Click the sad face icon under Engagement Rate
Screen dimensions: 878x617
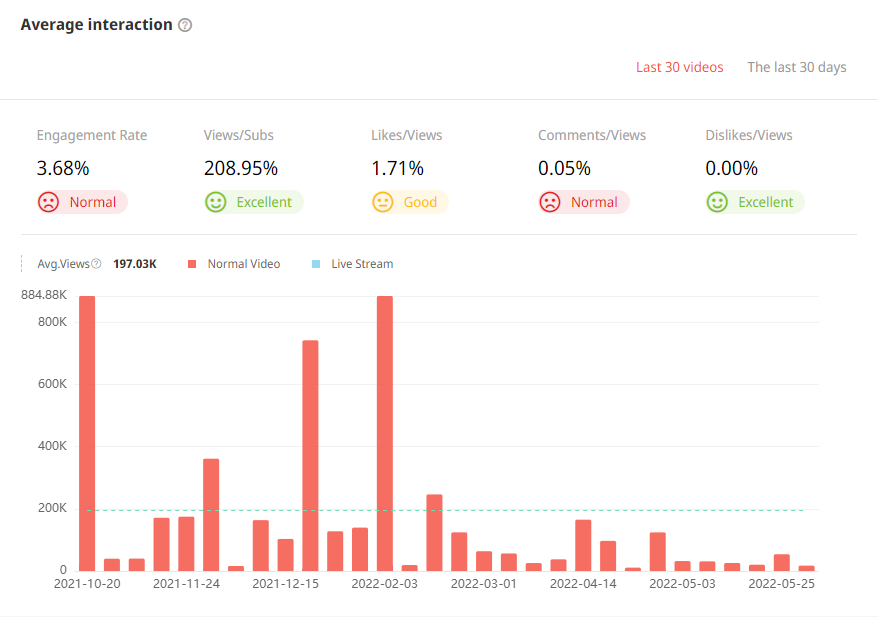coord(48,202)
